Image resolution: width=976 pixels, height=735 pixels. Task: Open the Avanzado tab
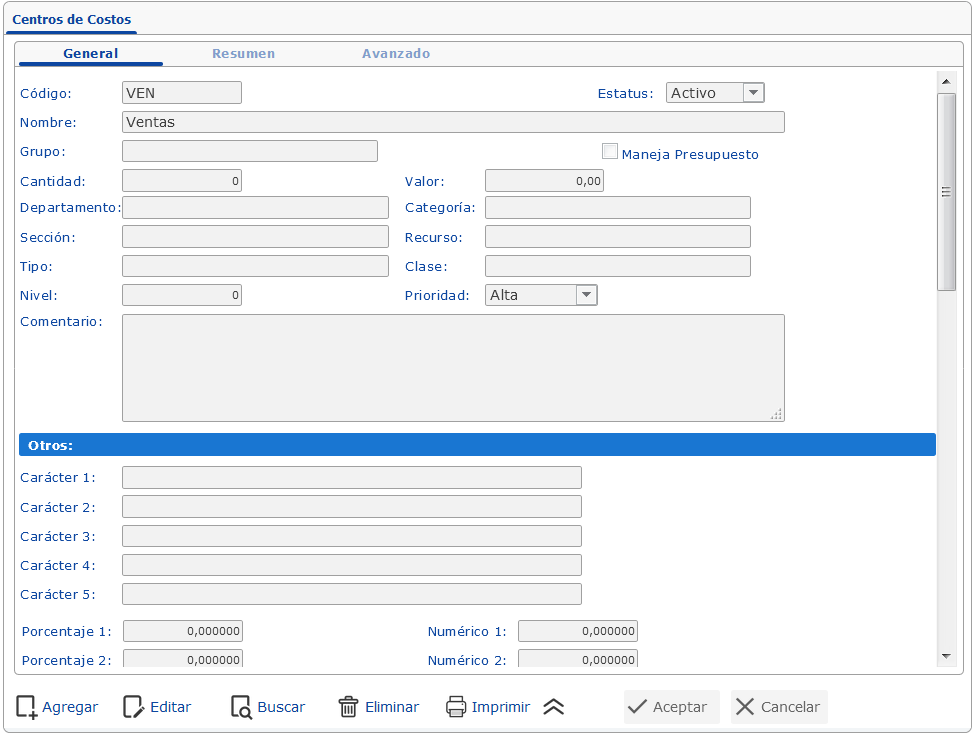[x=396, y=54]
